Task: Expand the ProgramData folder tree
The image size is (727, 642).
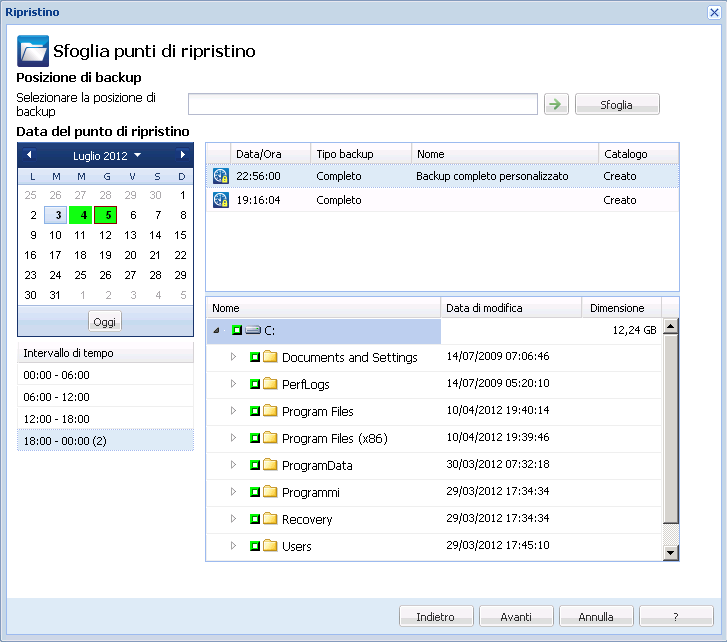Action: tap(234, 465)
